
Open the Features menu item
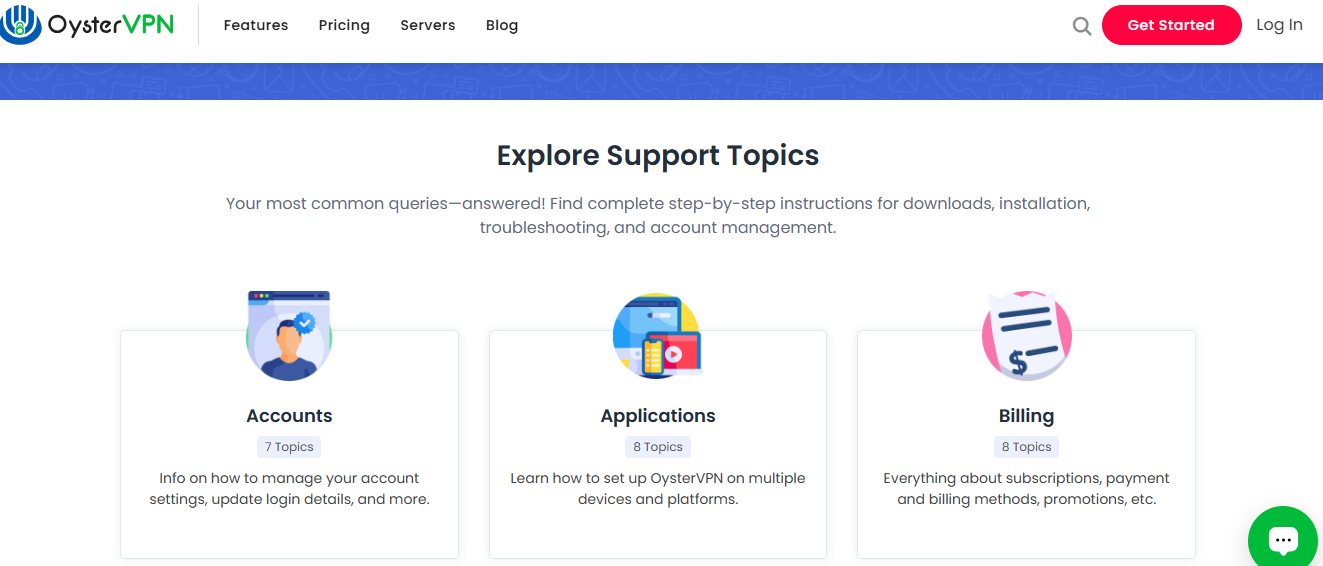[256, 25]
